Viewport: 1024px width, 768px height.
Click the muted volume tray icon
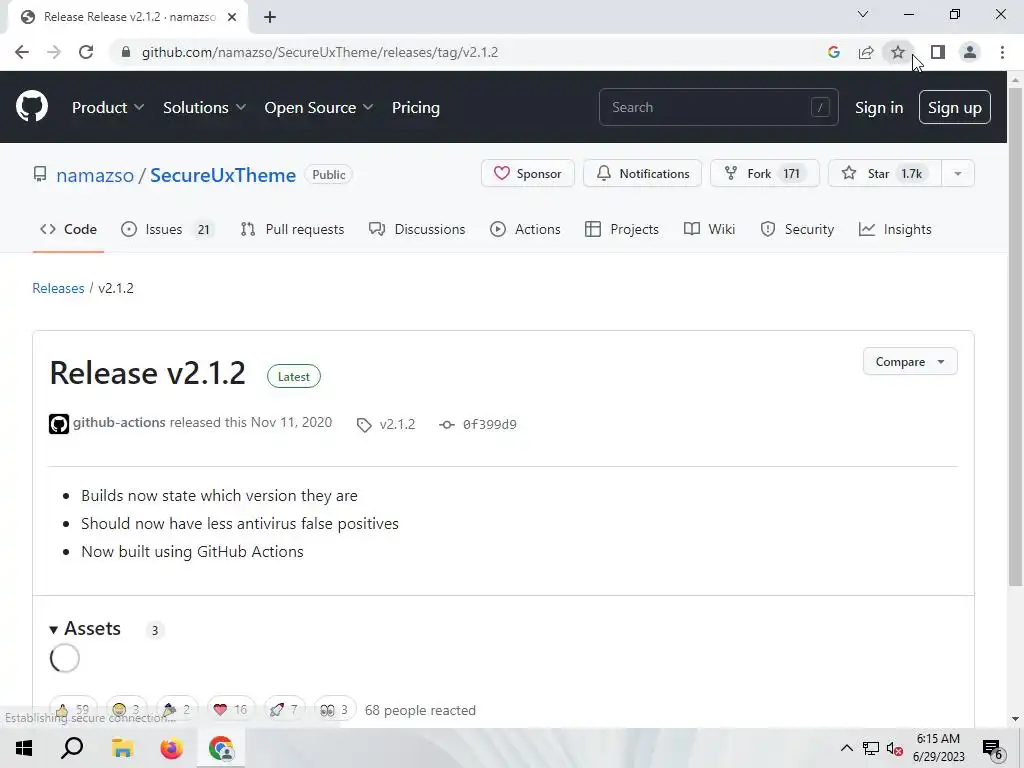pos(895,748)
